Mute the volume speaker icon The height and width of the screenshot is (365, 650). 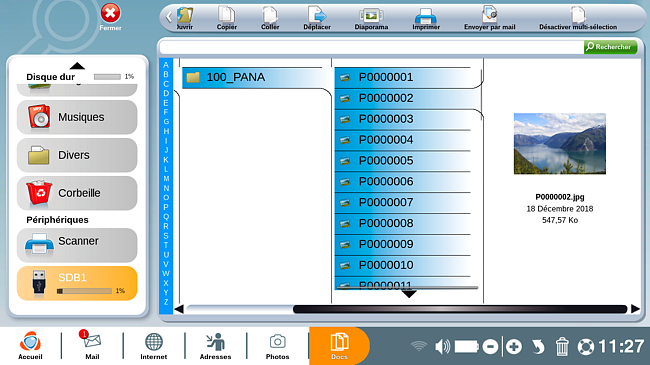coord(442,346)
